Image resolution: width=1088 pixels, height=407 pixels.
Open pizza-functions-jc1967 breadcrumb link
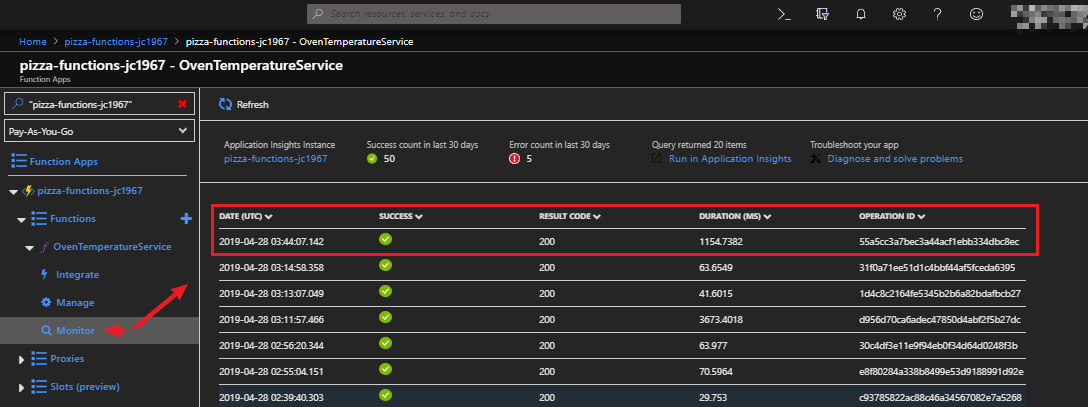pos(116,42)
